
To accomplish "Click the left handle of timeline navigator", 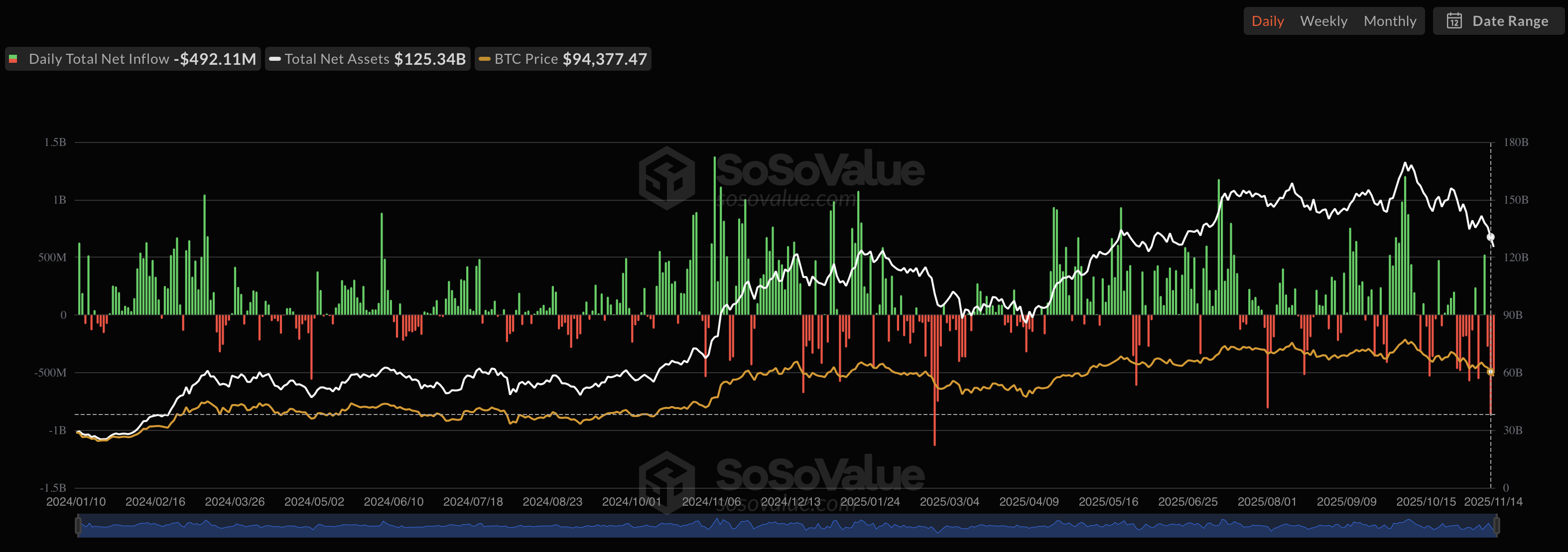I will [78, 526].
